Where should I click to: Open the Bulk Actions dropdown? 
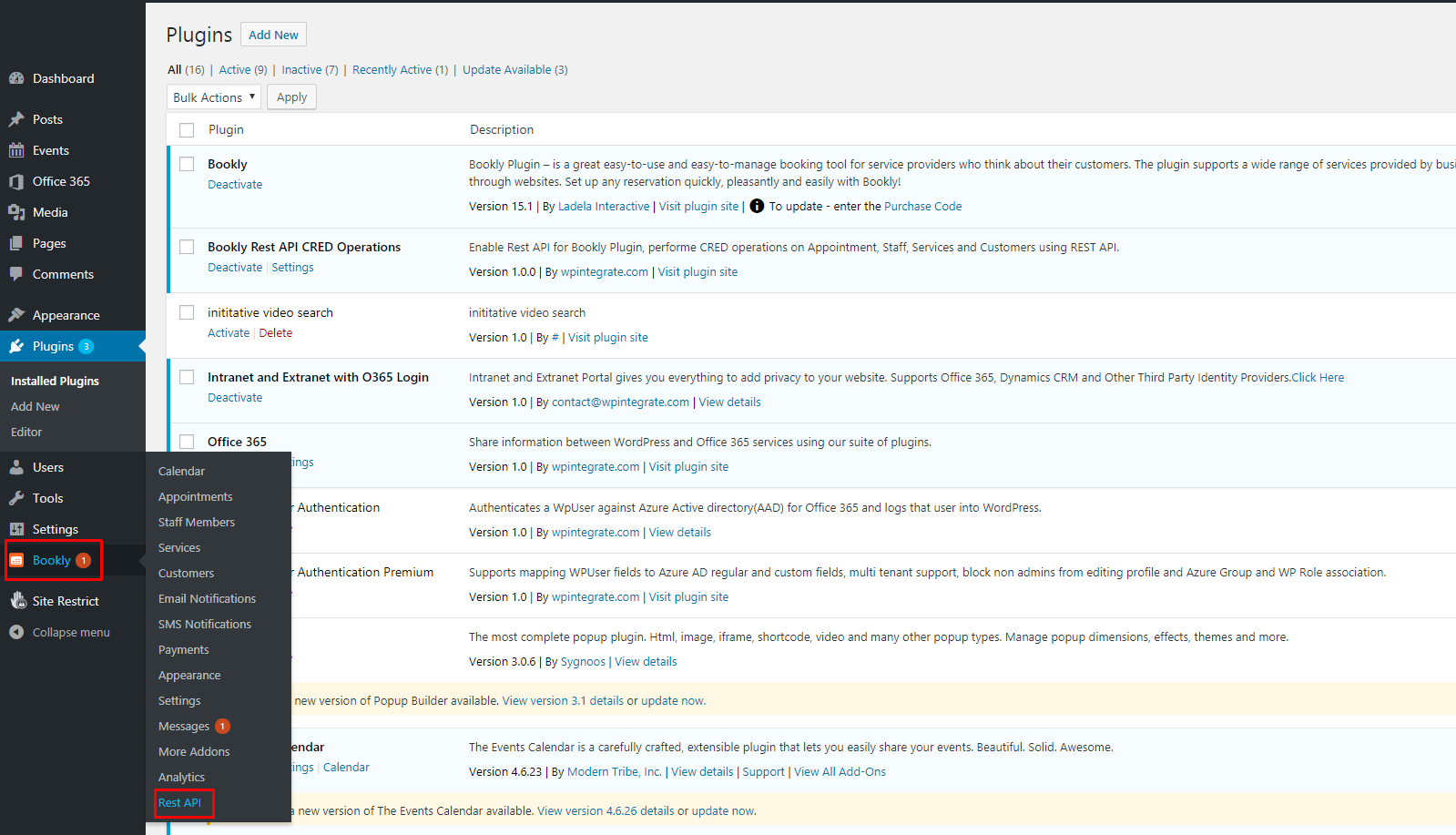coord(214,97)
